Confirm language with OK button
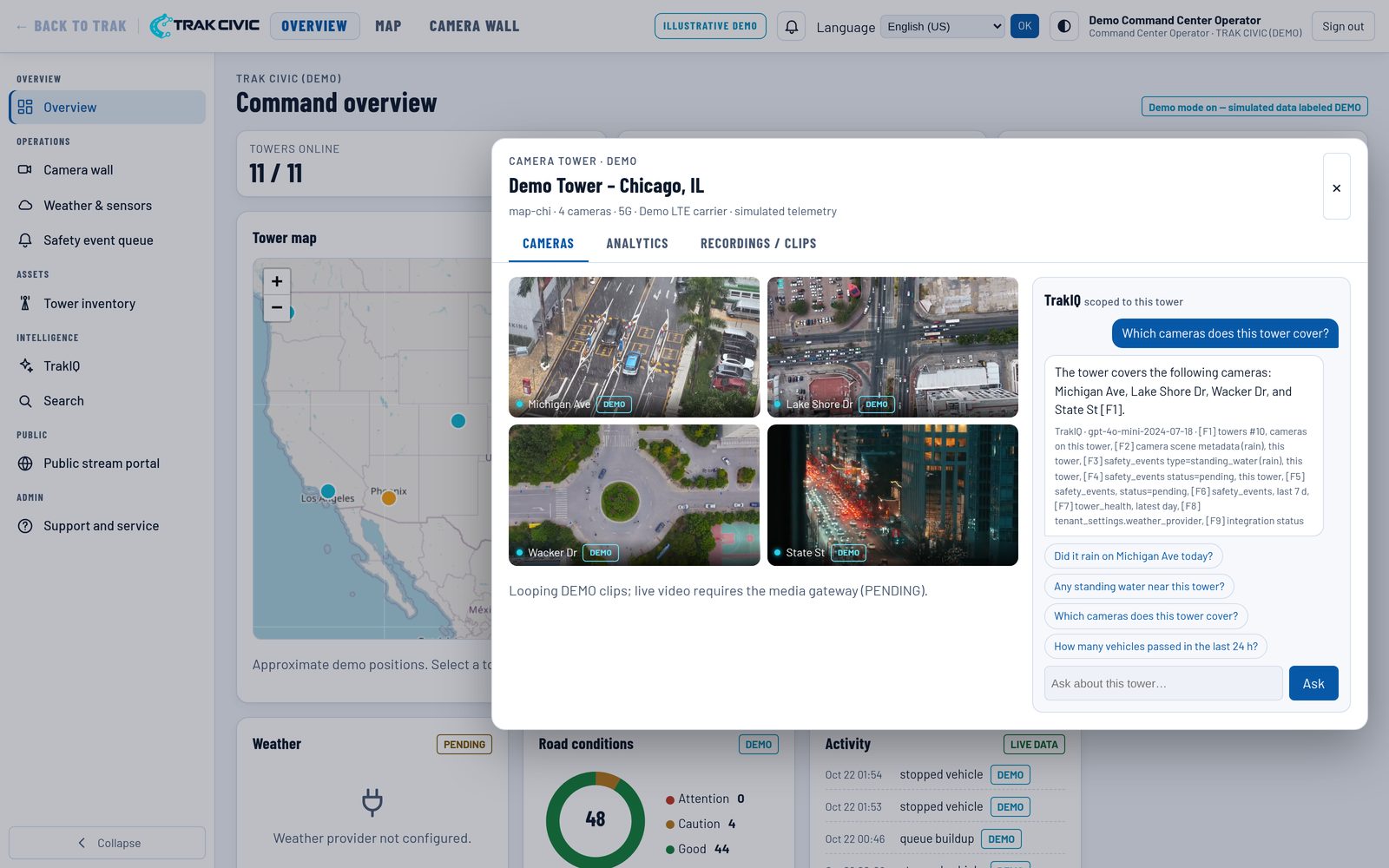Viewport: 1389px width, 868px height. coord(1024,26)
